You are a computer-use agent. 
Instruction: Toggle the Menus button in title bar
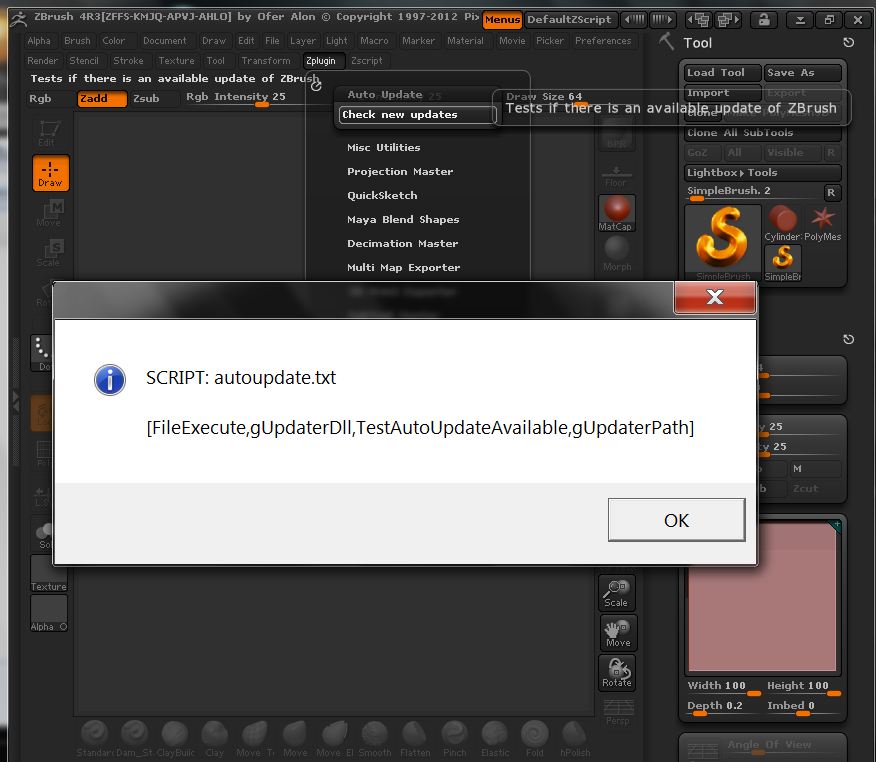point(502,20)
